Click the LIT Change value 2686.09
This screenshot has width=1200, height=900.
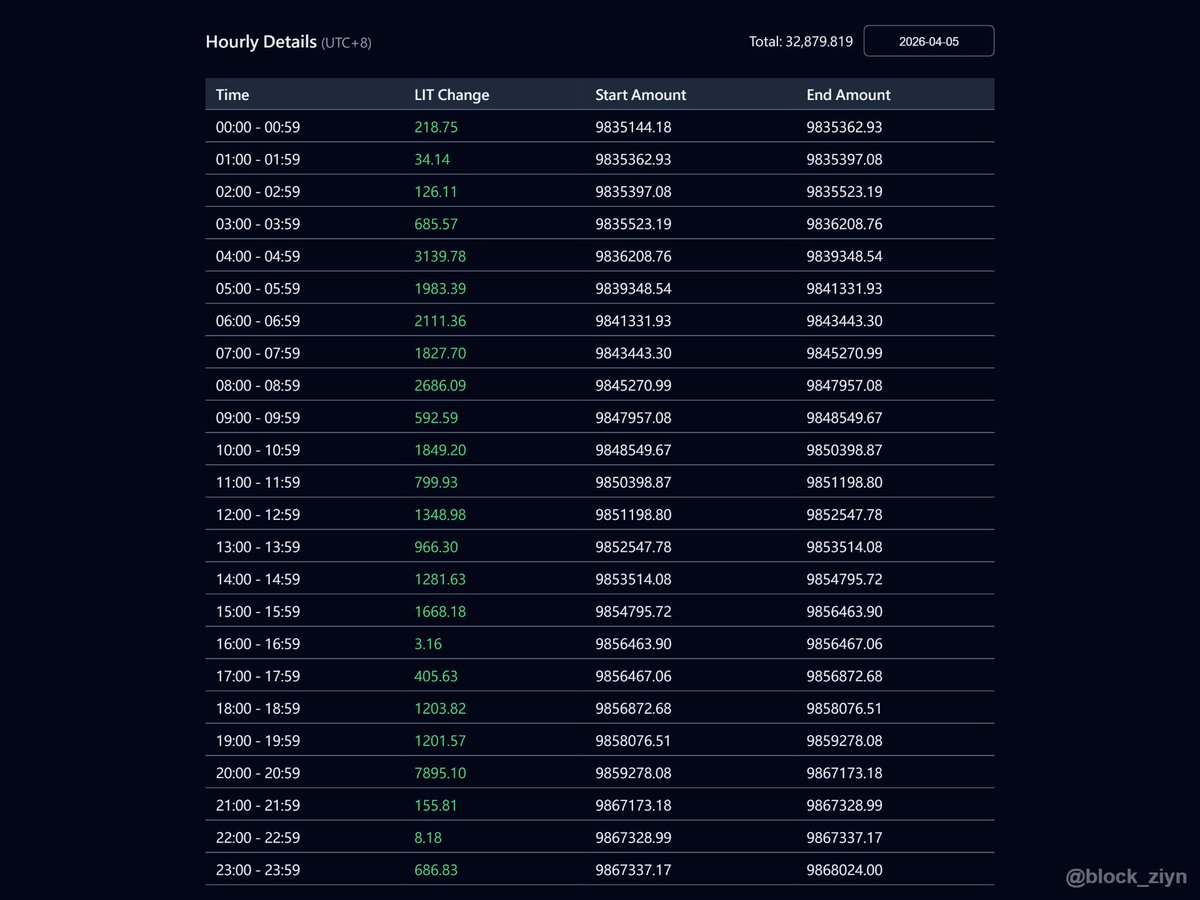[440, 385]
